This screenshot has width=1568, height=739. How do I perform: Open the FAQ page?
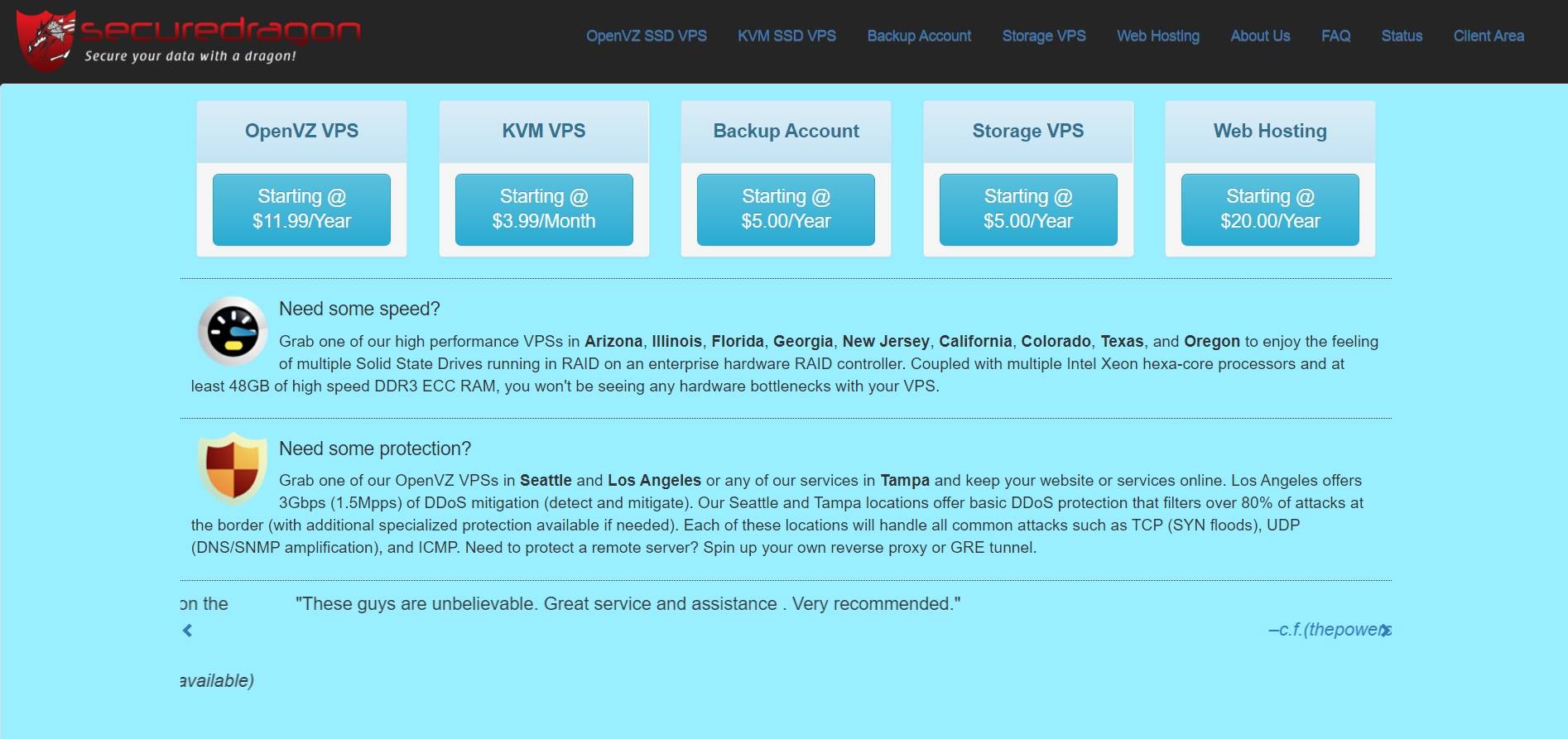pos(1335,36)
